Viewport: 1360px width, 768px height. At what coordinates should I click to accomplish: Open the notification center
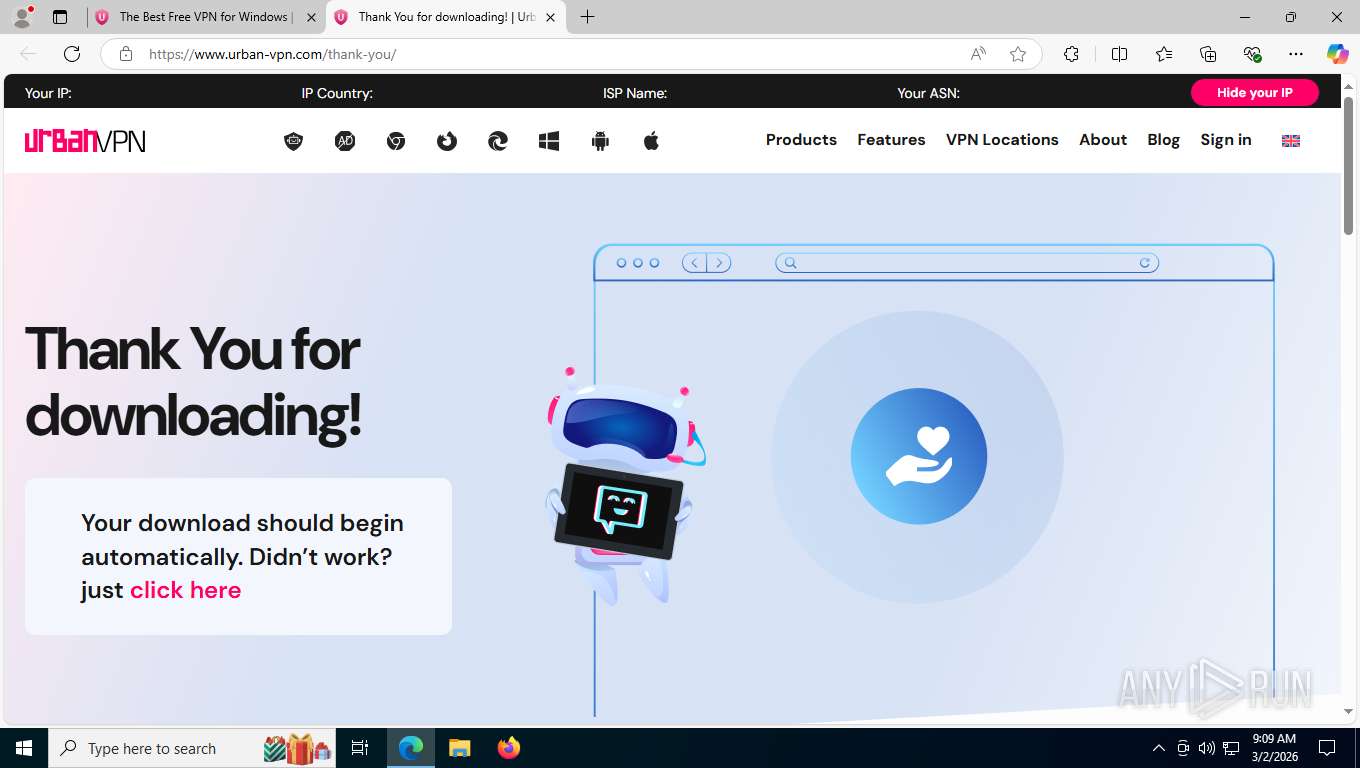point(1327,748)
